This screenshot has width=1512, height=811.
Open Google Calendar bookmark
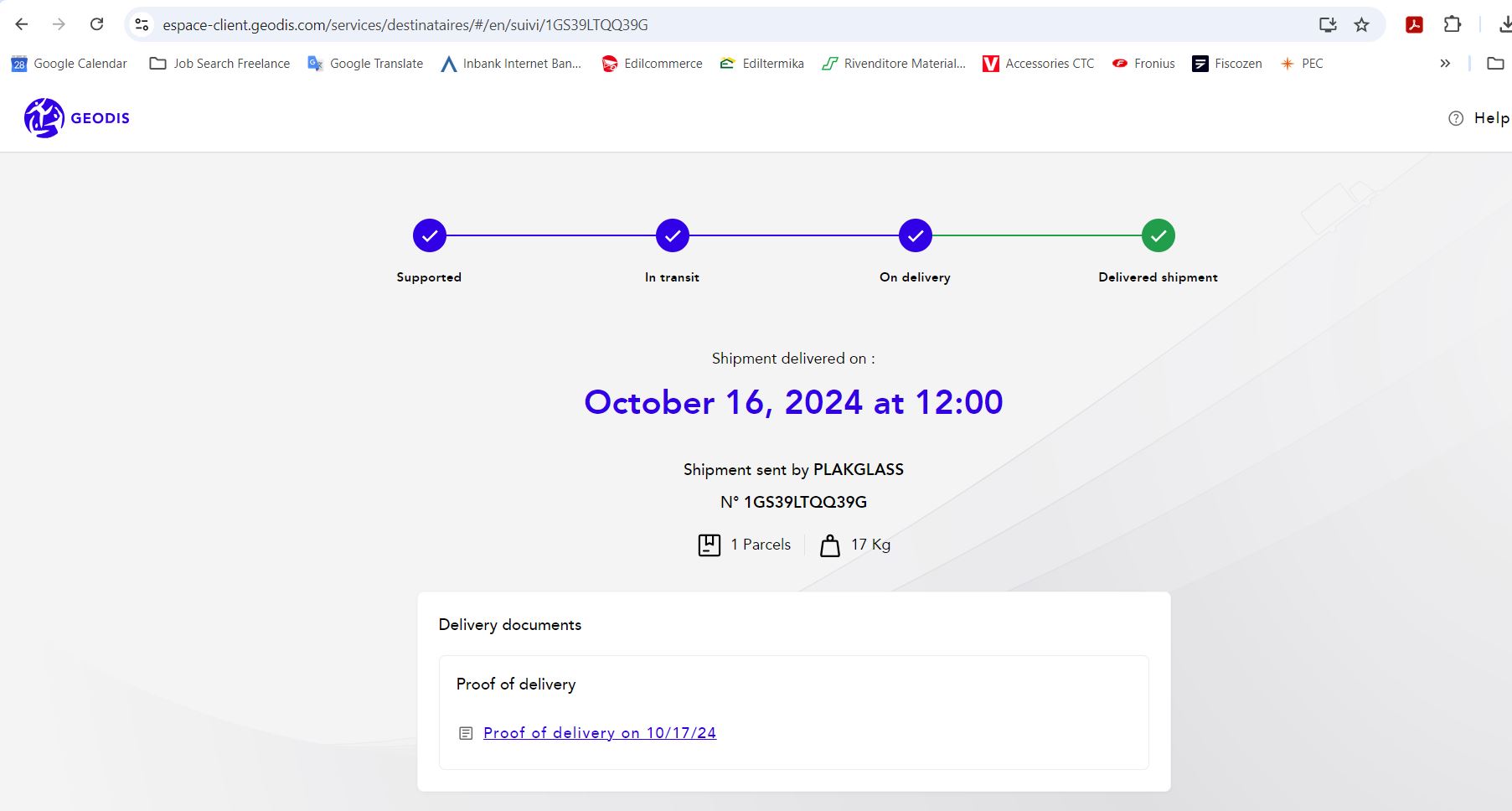tap(70, 64)
